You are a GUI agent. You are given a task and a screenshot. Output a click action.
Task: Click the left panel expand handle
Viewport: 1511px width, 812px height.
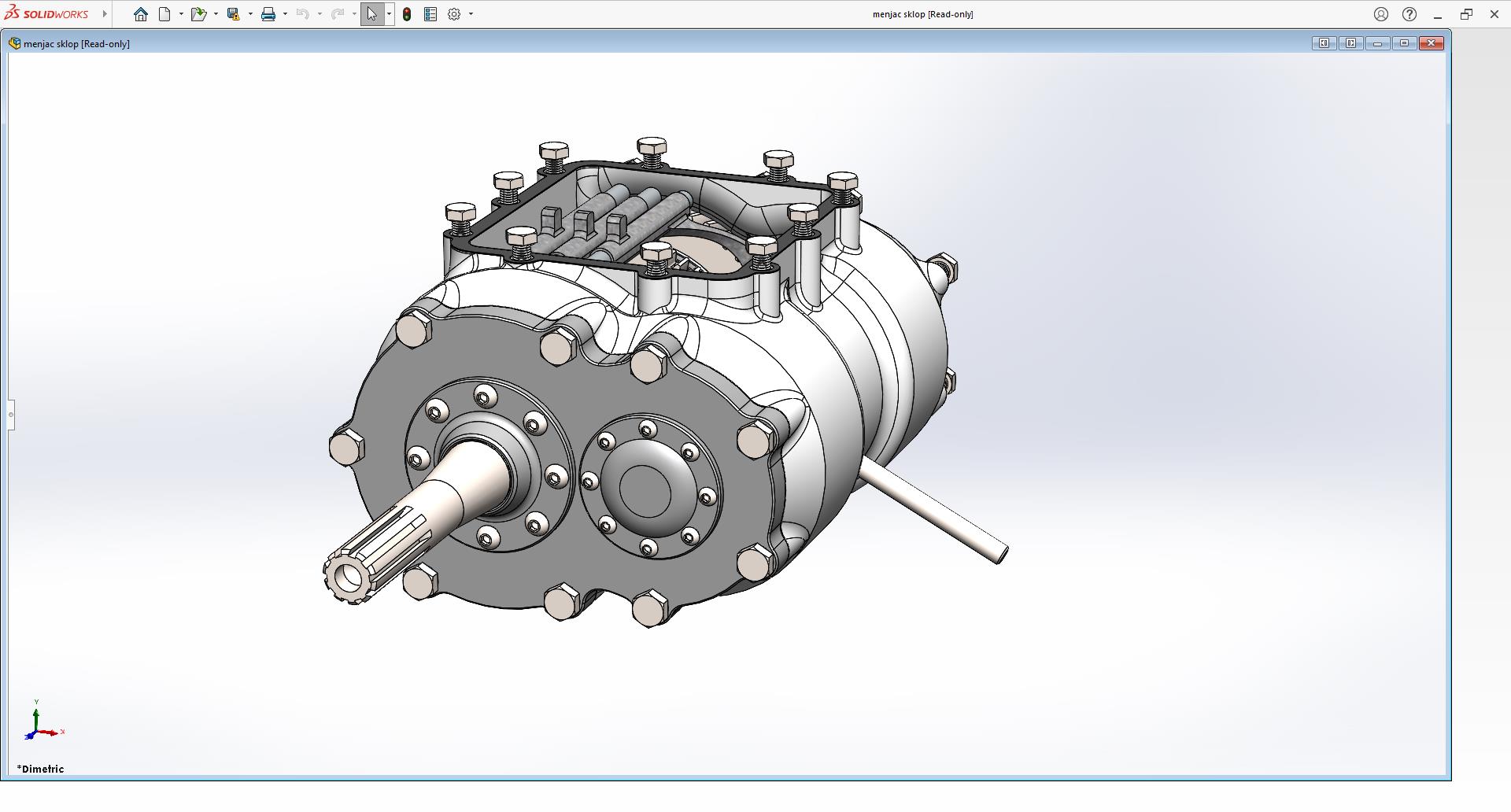coord(11,415)
